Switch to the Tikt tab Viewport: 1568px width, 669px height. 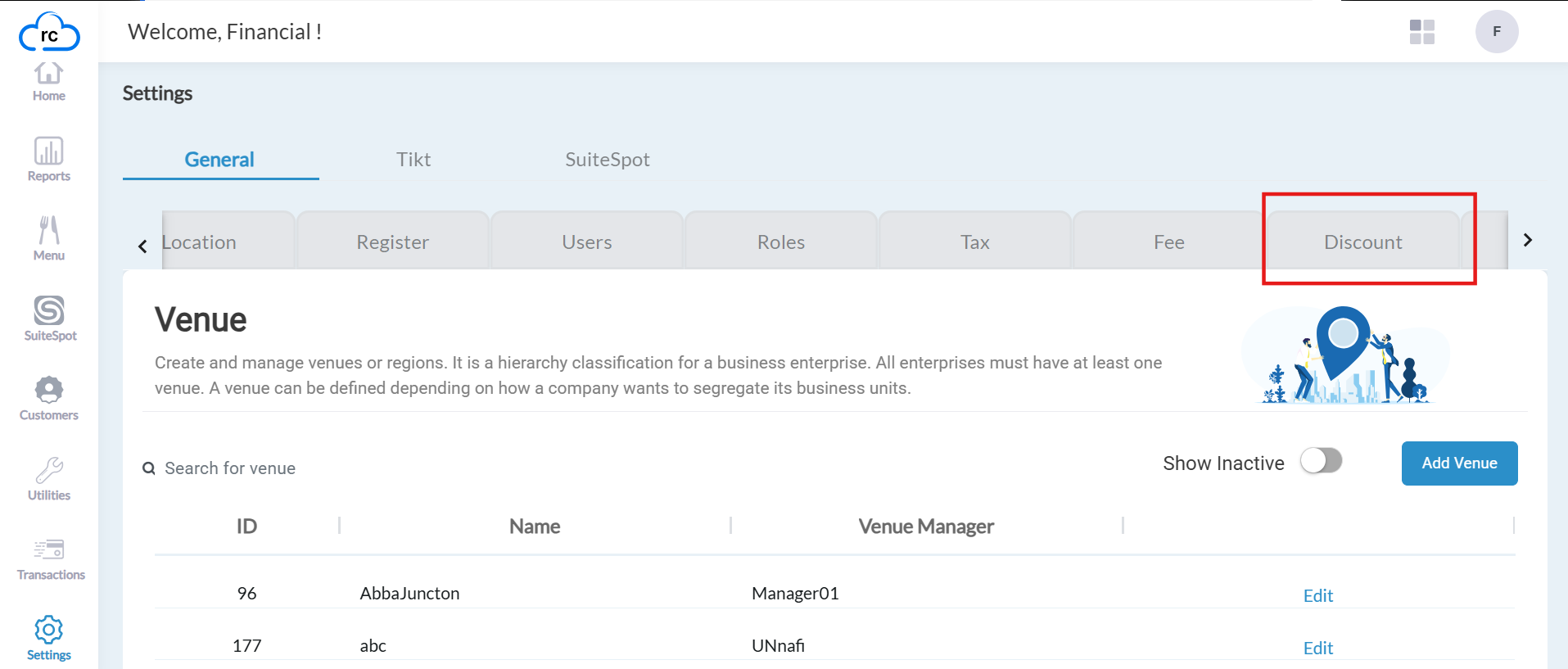pos(413,160)
